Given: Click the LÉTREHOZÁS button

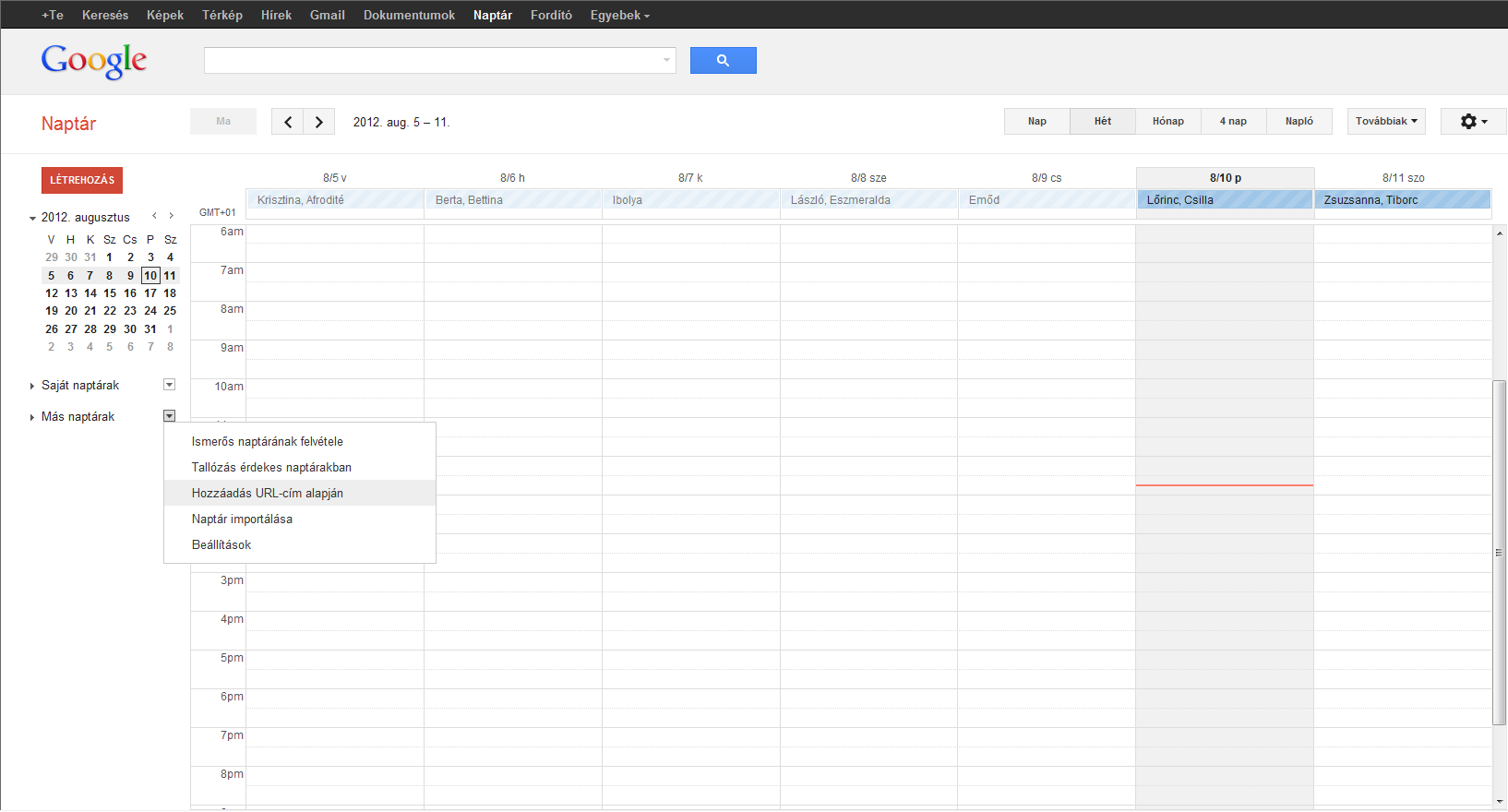Looking at the screenshot, I should click(82, 180).
